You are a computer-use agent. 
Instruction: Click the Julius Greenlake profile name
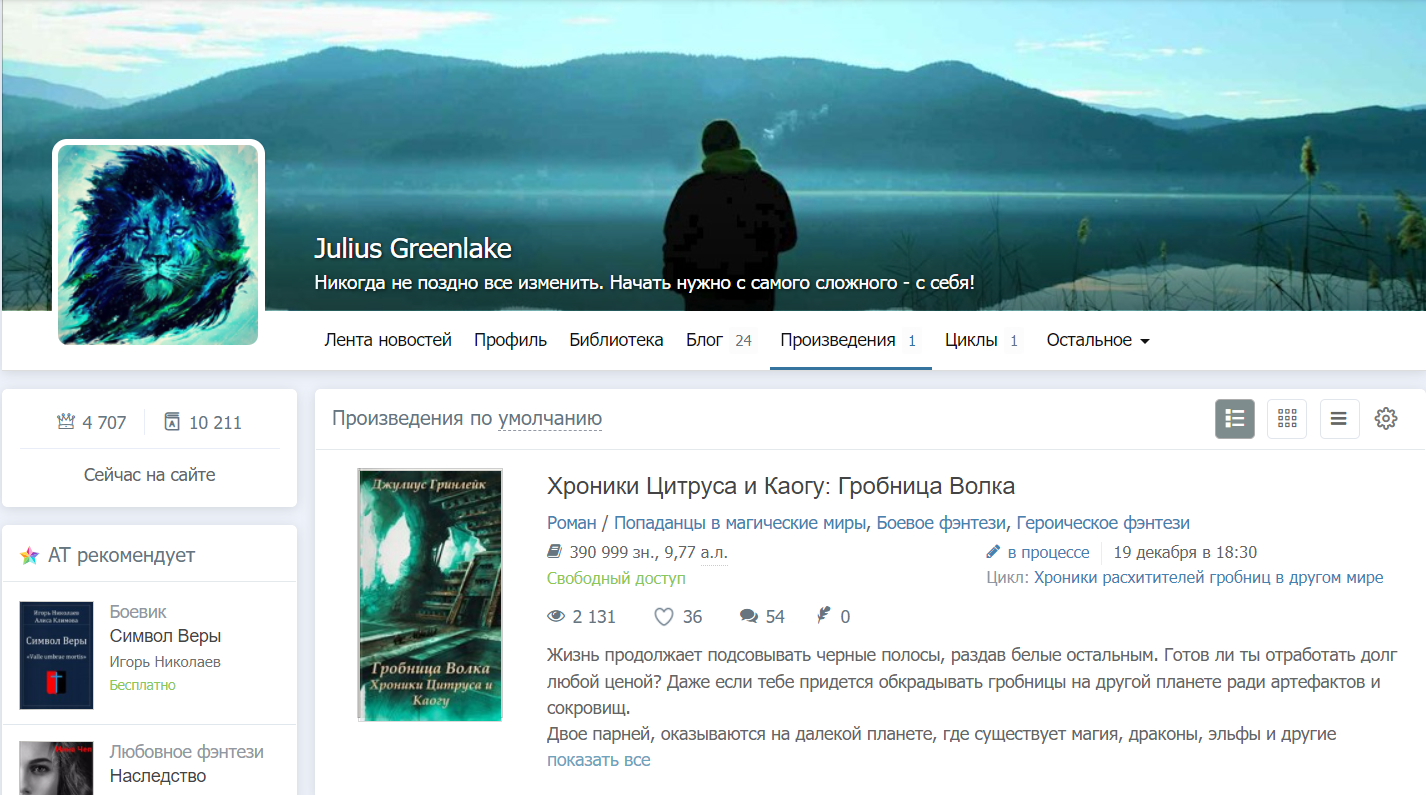pyautogui.click(x=413, y=248)
